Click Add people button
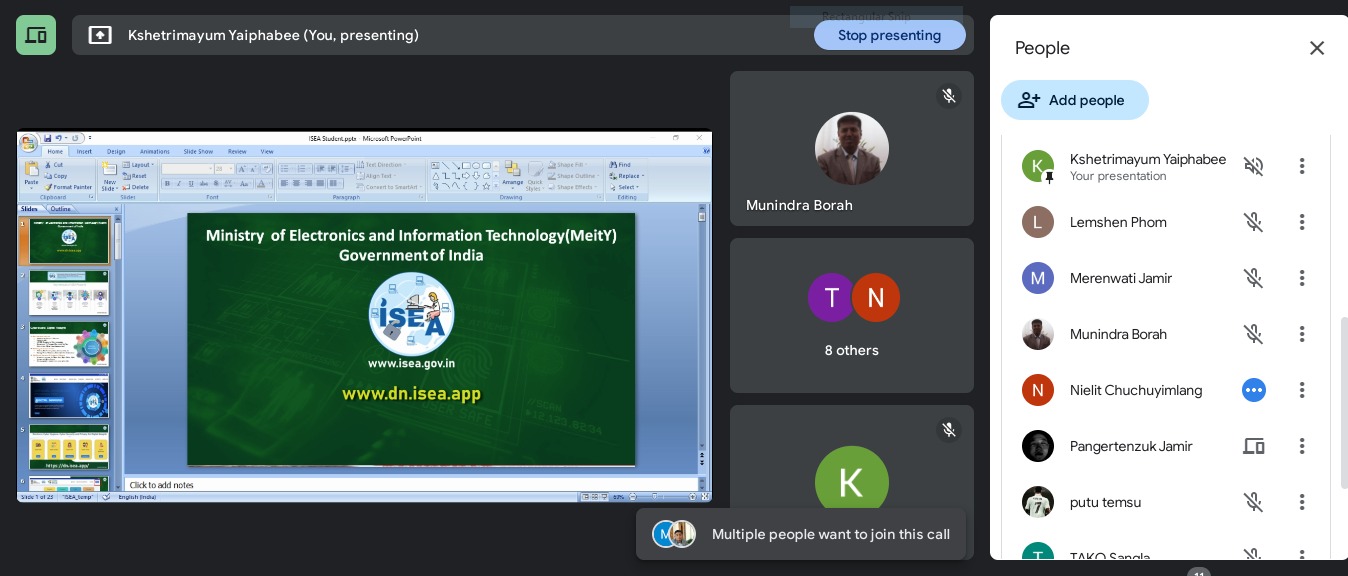1348x576 pixels. pos(1074,100)
